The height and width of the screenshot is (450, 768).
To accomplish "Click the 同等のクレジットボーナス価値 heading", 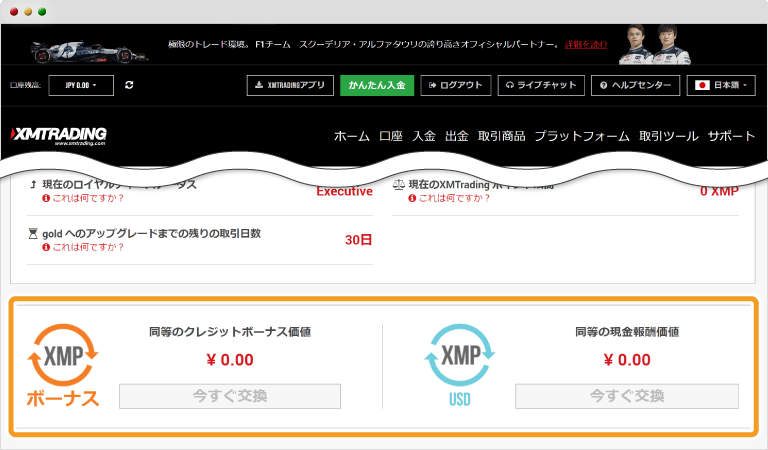I will 230,332.
